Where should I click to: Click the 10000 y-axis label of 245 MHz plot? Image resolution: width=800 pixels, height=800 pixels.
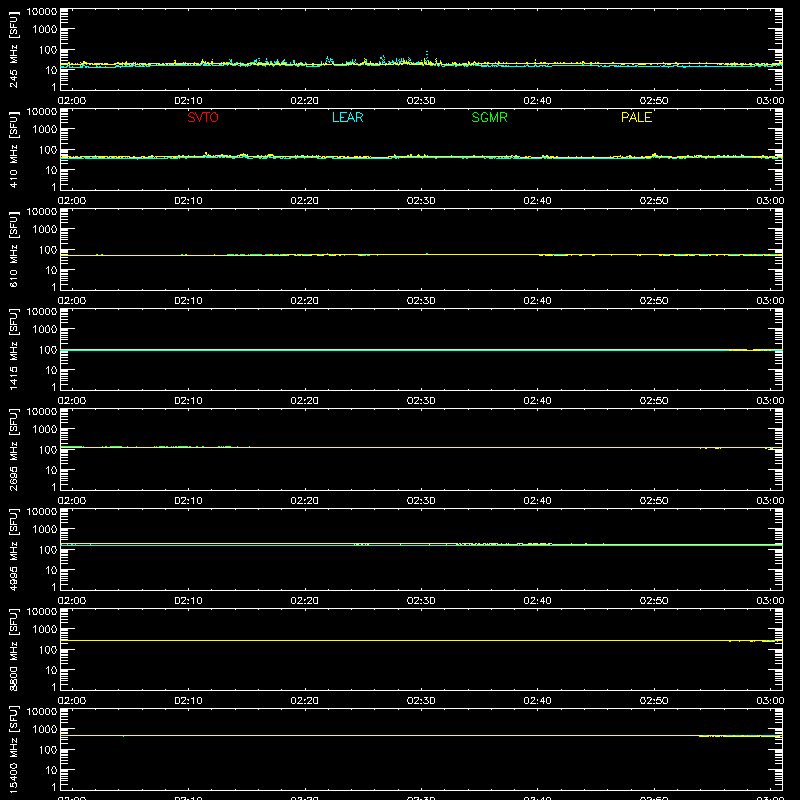(x=42, y=12)
